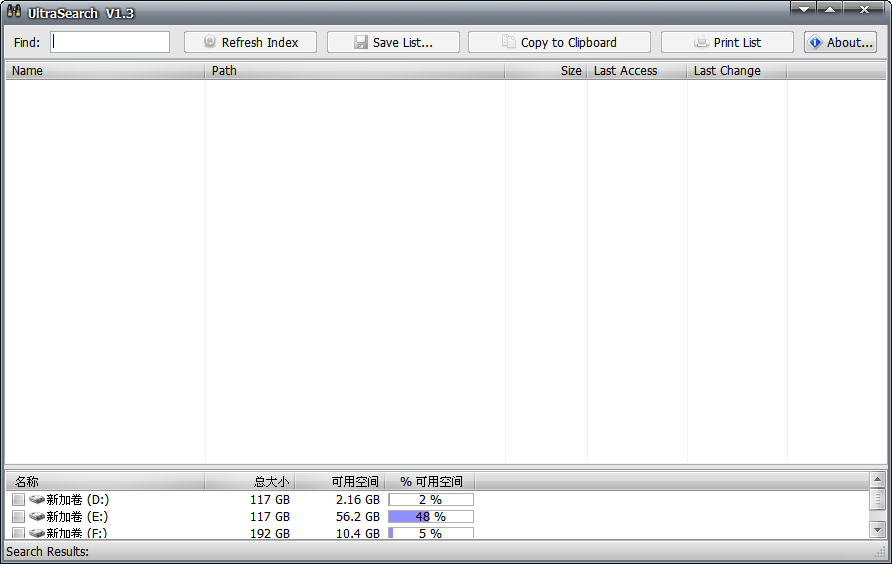This screenshot has width=892, height=564.
Task: Click the Refresh Index button
Action: click(x=250, y=42)
